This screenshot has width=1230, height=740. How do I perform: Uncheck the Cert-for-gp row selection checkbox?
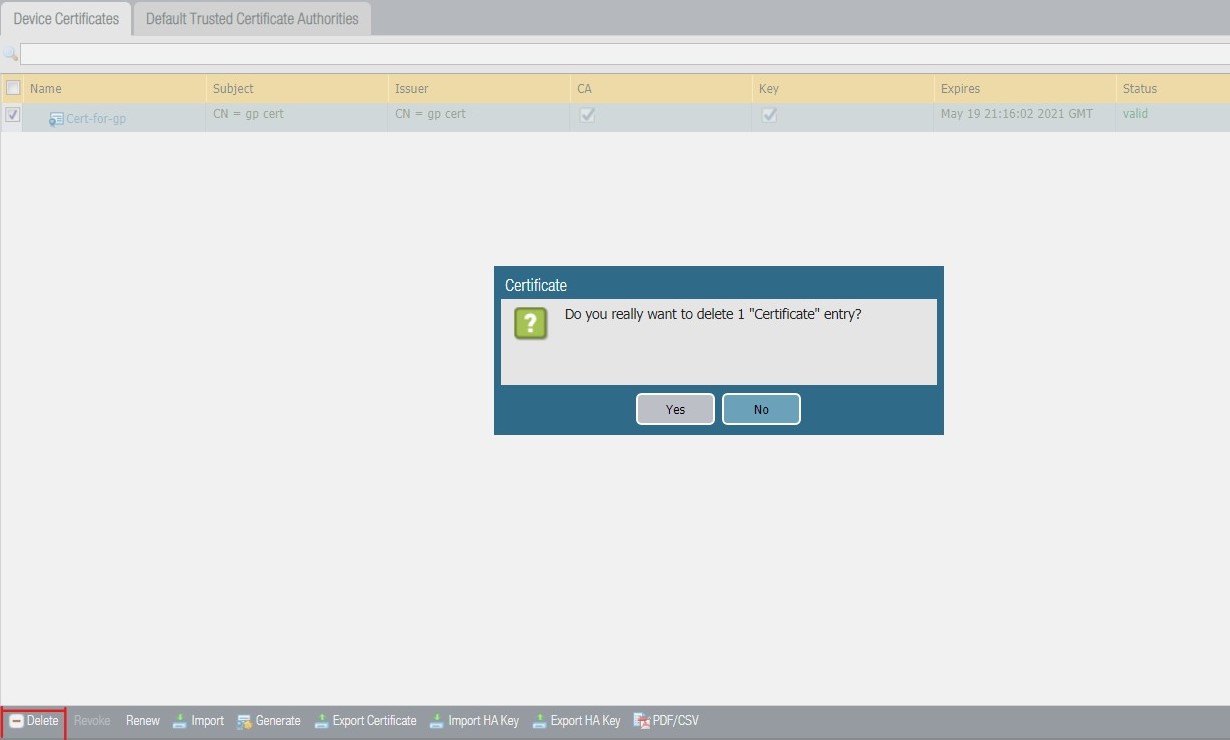click(x=12, y=114)
